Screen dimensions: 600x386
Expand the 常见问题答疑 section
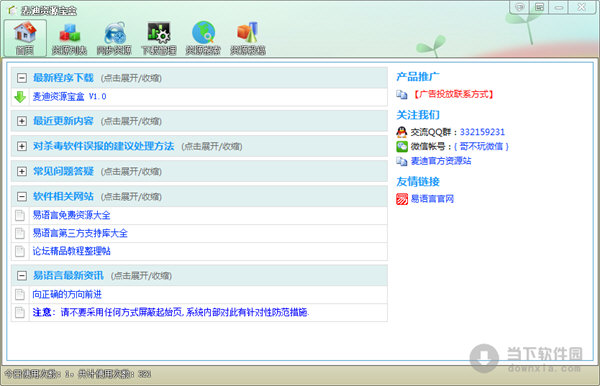pyautogui.click(x=22, y=171)
